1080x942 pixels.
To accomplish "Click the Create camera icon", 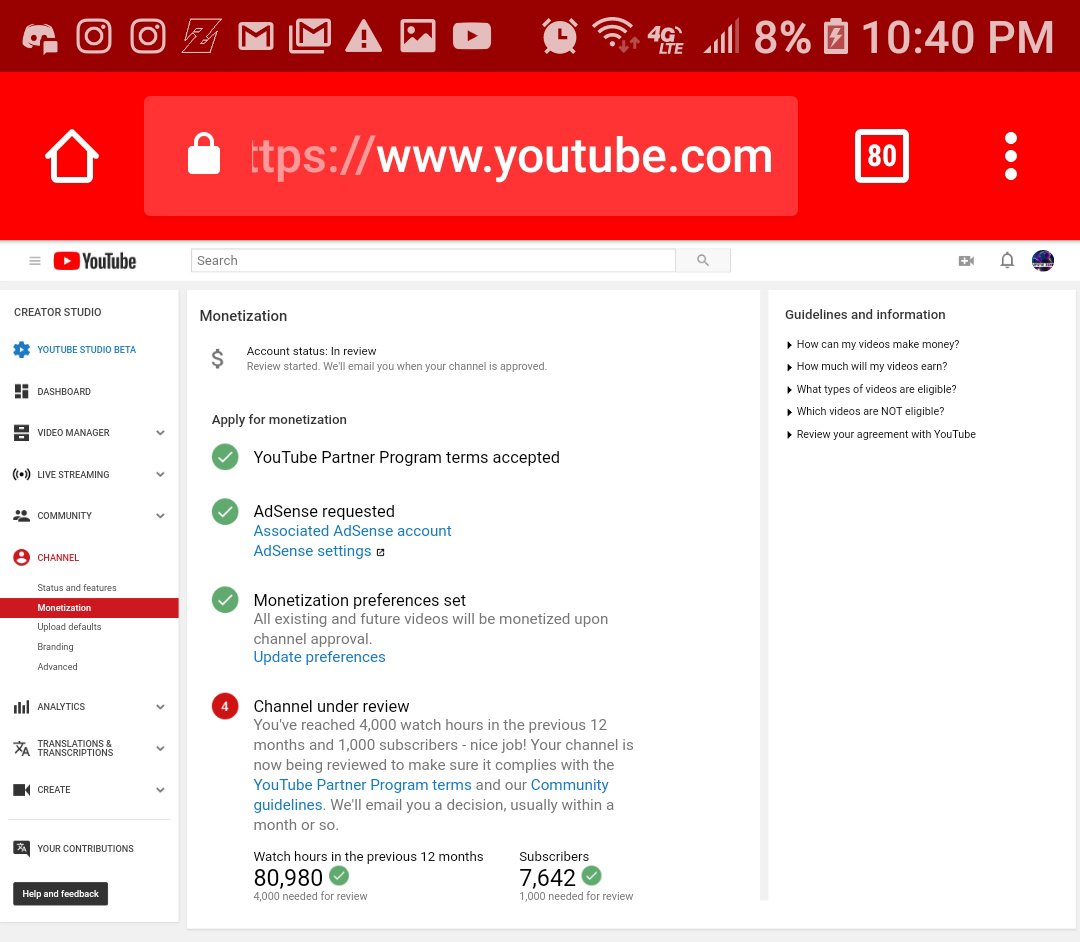I will (21, 789).
